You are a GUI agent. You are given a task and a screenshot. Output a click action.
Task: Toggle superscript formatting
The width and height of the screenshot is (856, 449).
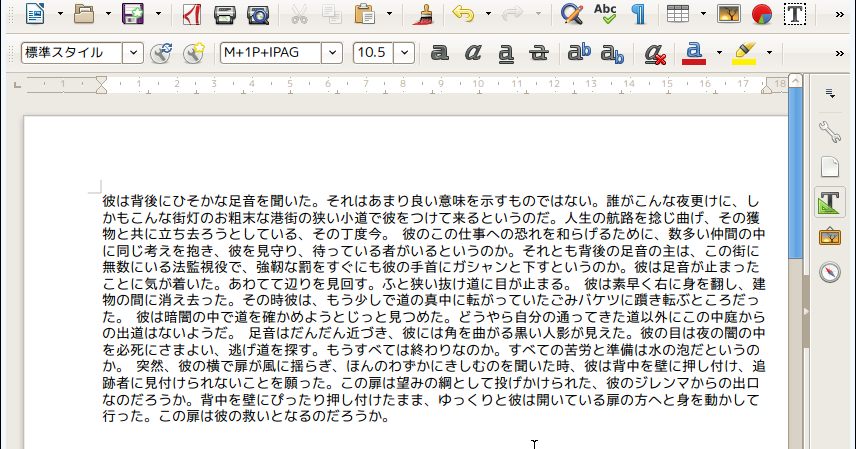[x=579, y=53]
